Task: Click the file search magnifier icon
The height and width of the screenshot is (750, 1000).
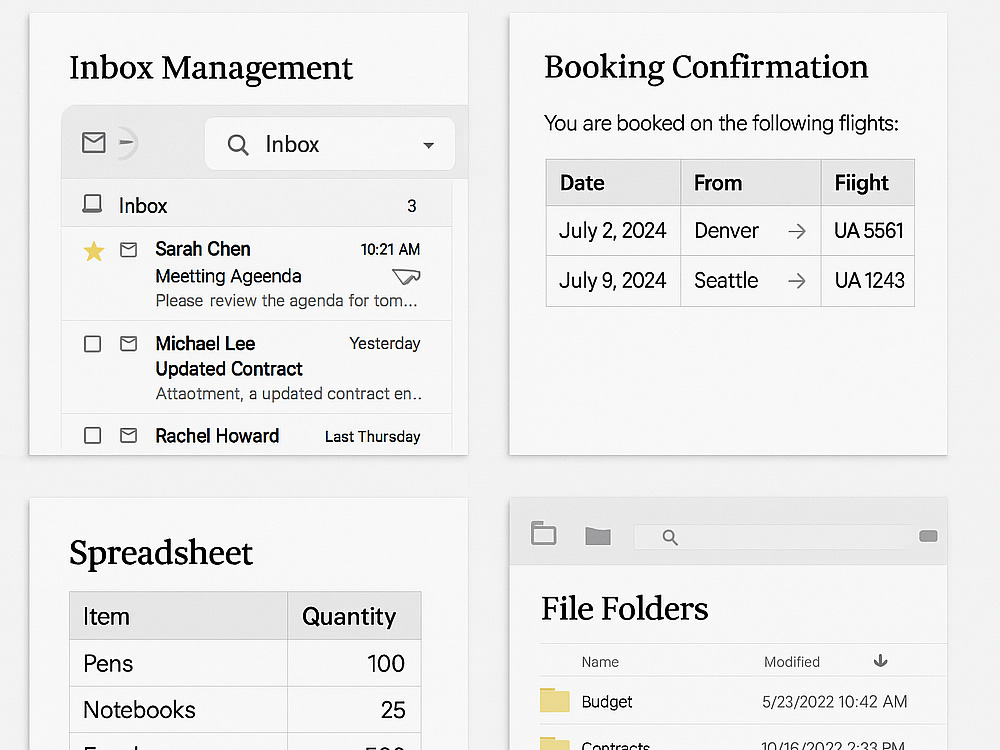Action: [670, 538]
